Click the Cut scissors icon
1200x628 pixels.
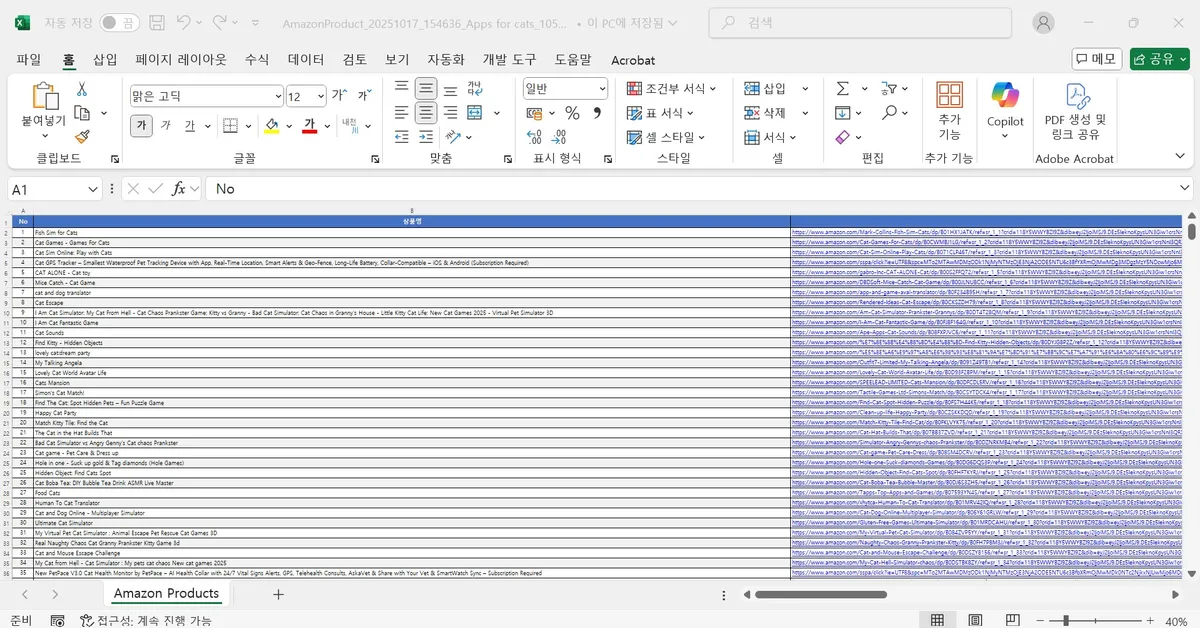tap(82, 89)
